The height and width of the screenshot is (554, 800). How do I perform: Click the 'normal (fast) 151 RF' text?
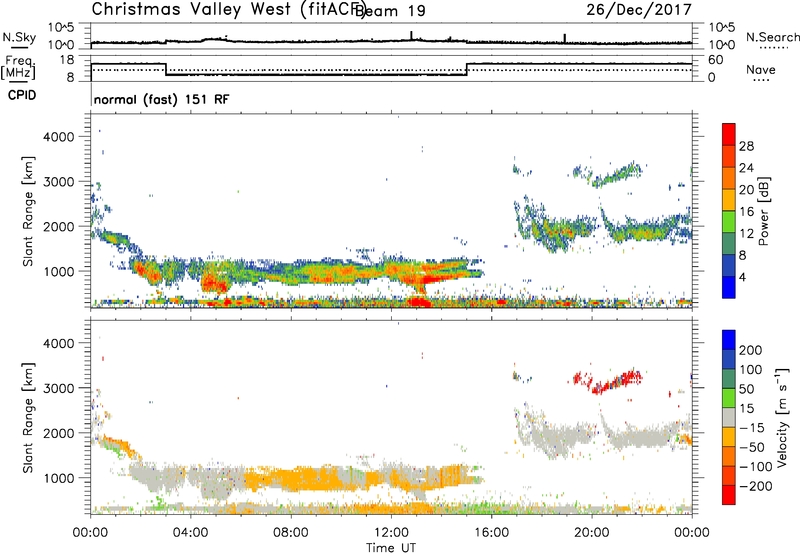162,99
